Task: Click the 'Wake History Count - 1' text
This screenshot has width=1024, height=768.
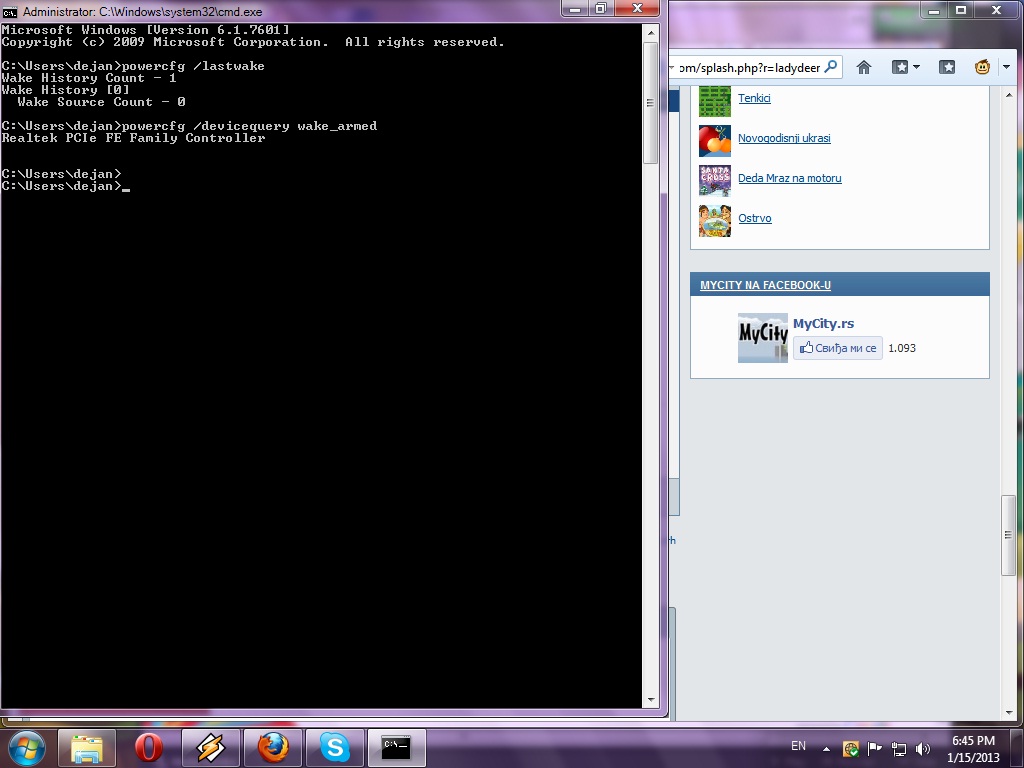Action: coord(89,78)
